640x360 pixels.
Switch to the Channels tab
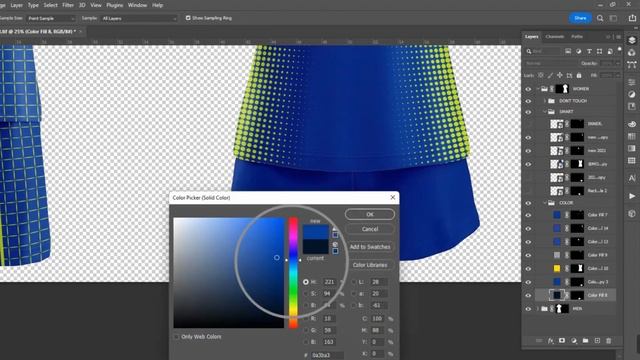(555, 37)
